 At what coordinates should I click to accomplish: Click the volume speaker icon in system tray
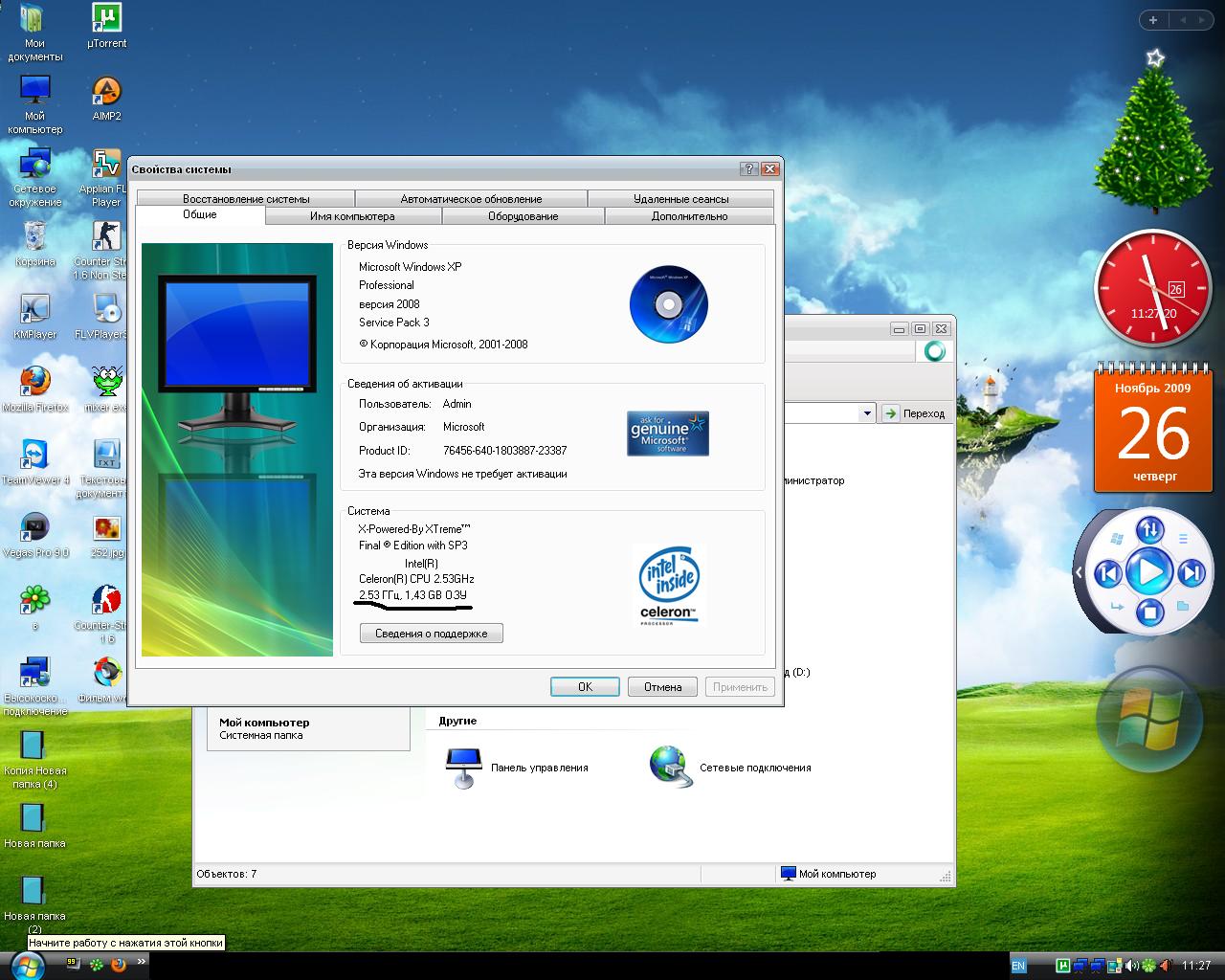[1132, 966]
